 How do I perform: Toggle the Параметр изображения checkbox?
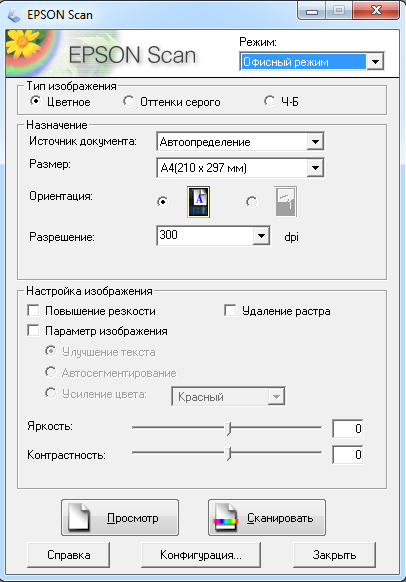point(33,330)
